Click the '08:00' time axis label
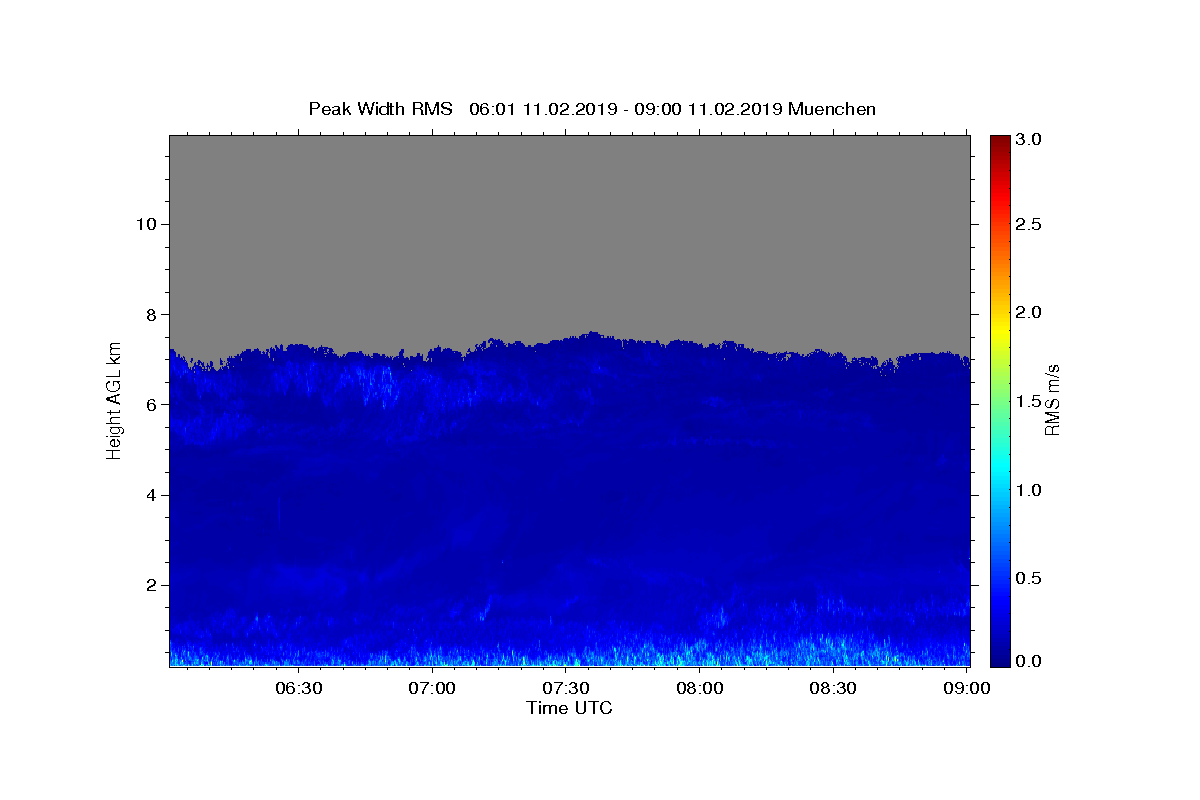Viewport: 1200px width, 800px height. (x=700, y=688)
